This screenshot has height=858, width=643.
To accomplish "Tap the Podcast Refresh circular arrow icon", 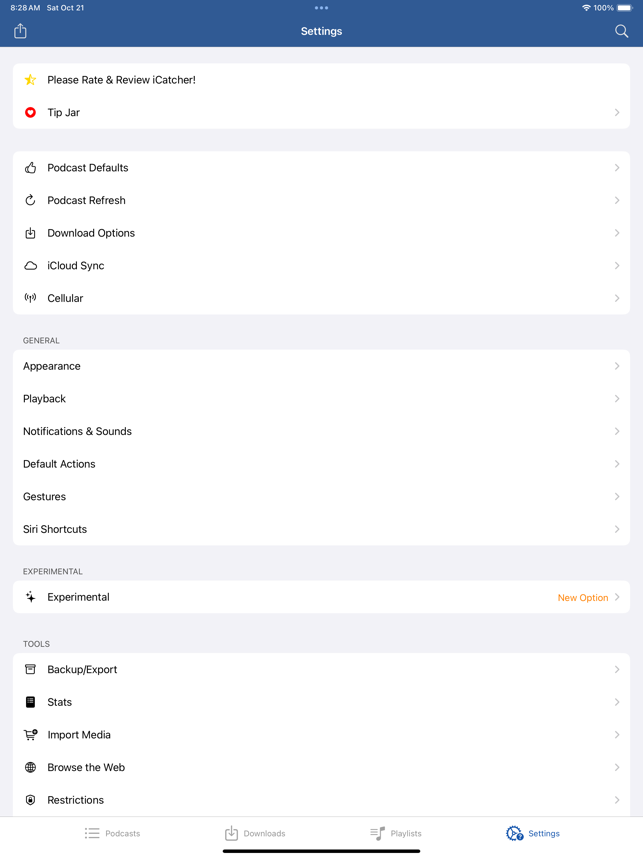I will coord(31,200).
